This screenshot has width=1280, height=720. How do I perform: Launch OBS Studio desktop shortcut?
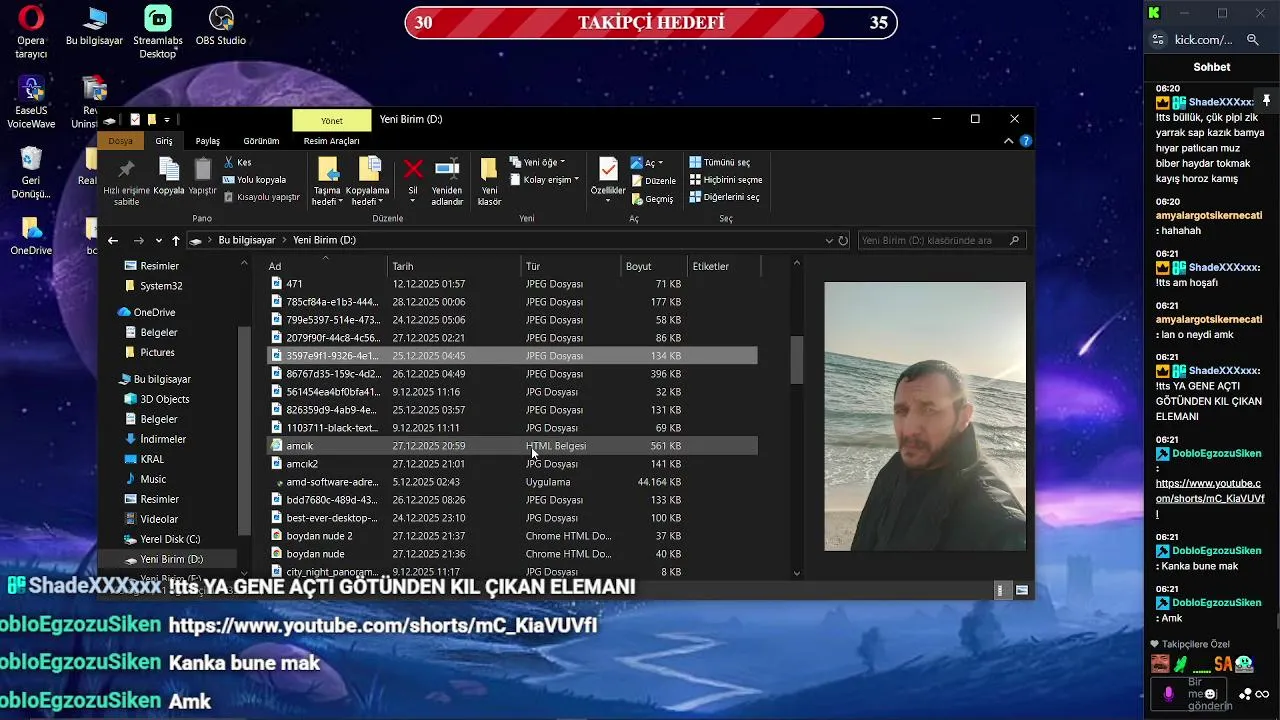tap(221, 26)
